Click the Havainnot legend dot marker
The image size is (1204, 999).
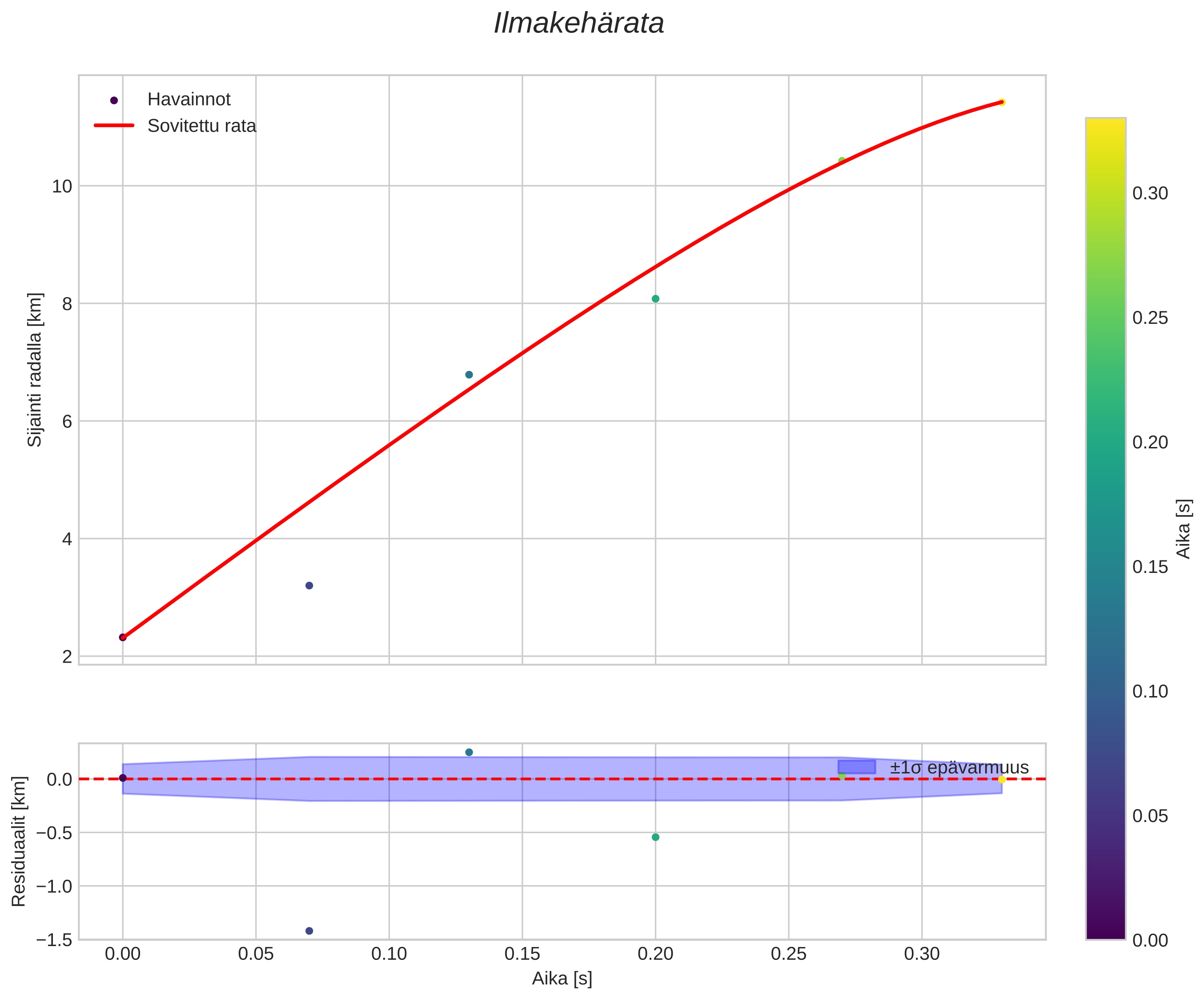tap(113, 101)
